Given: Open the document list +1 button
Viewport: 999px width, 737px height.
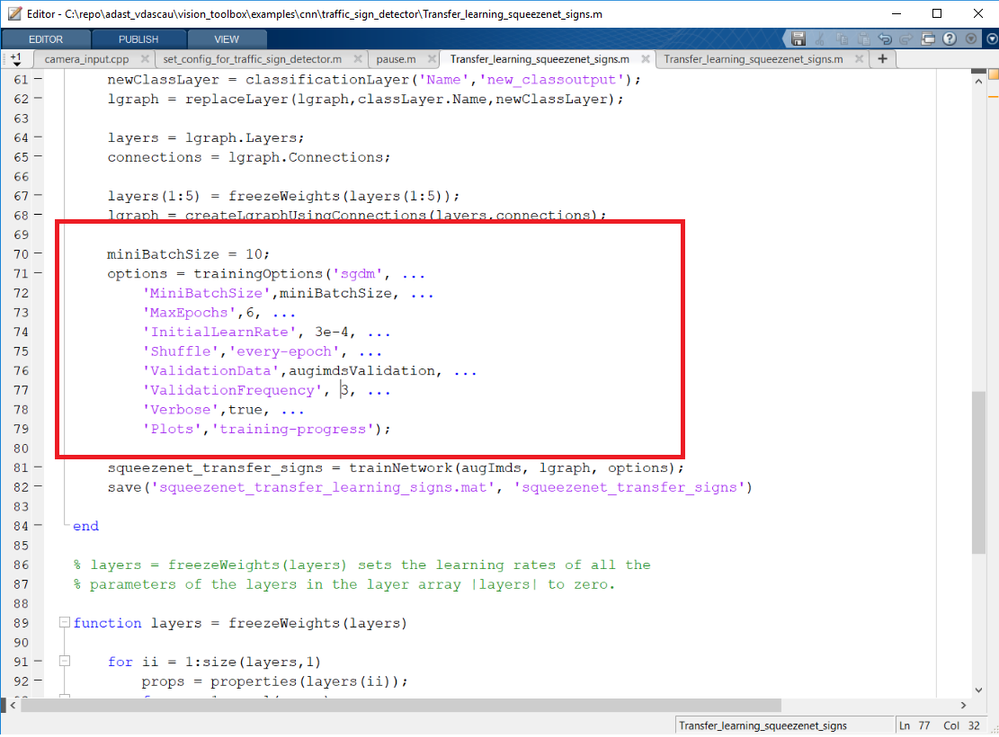Looking at the screenshot, I should [16, 59].
